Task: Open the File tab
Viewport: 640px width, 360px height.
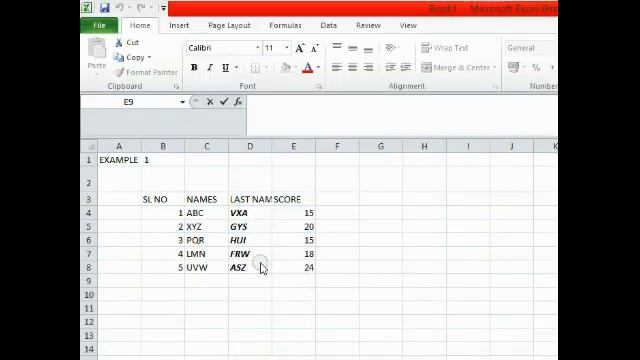Action: point(99,25)
